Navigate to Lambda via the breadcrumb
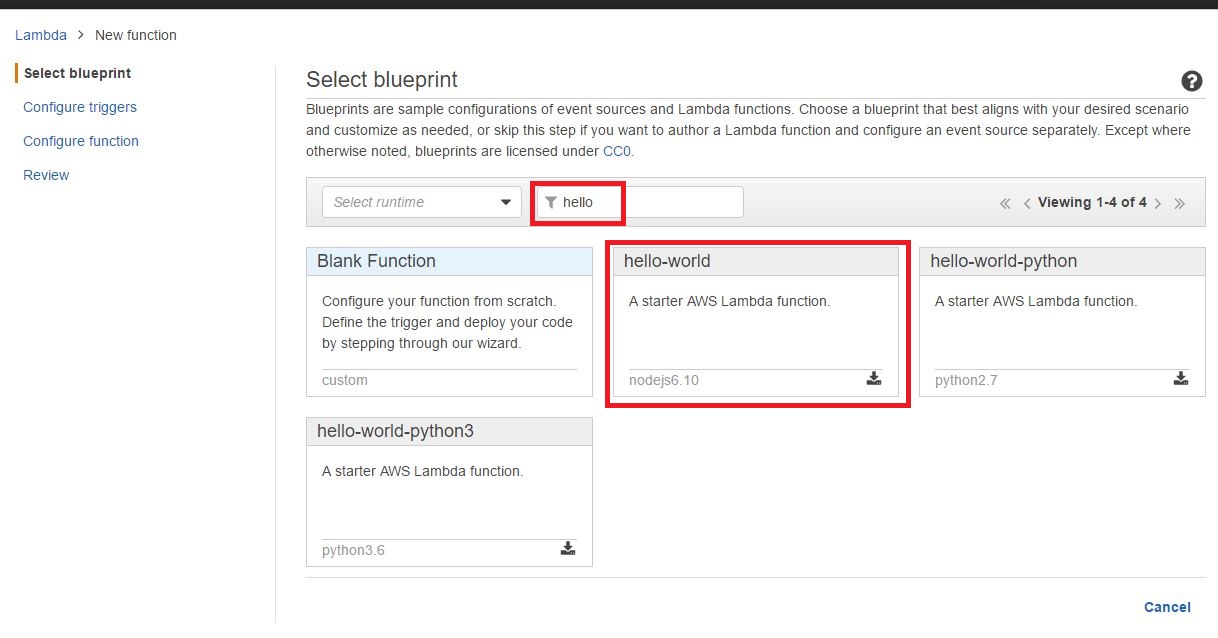1218x638 pixels. pyautogui.click(x=41, y=34)
